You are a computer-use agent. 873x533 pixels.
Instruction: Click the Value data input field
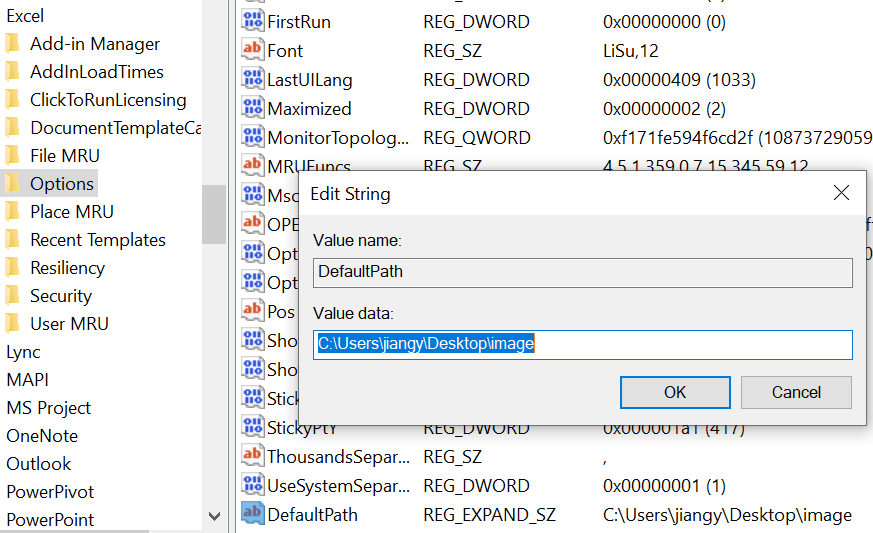point(582,345)
